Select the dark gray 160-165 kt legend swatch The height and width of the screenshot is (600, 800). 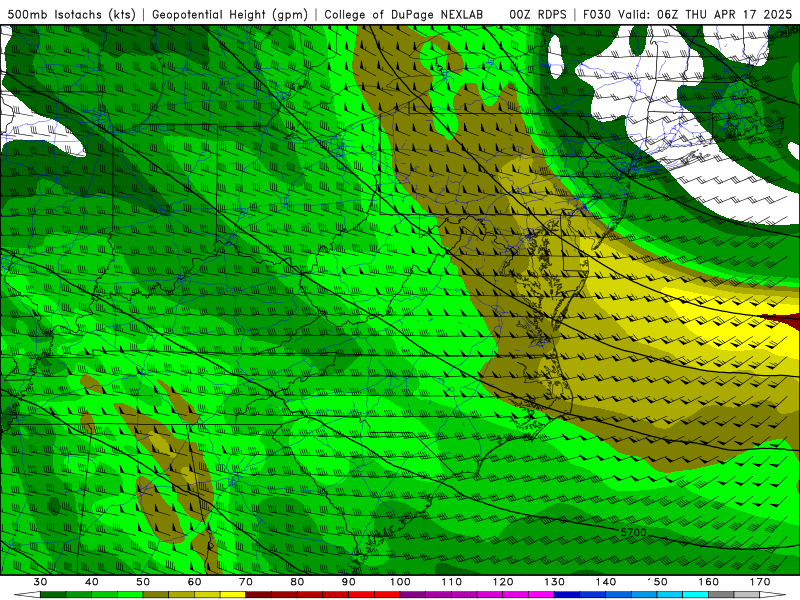(721, 595)
